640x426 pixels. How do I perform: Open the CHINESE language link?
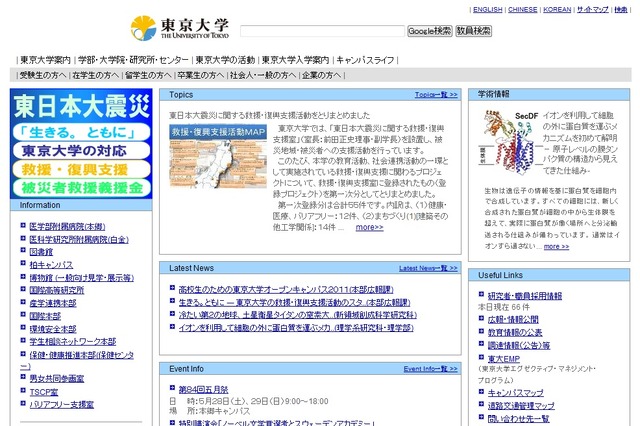(522, 9)
